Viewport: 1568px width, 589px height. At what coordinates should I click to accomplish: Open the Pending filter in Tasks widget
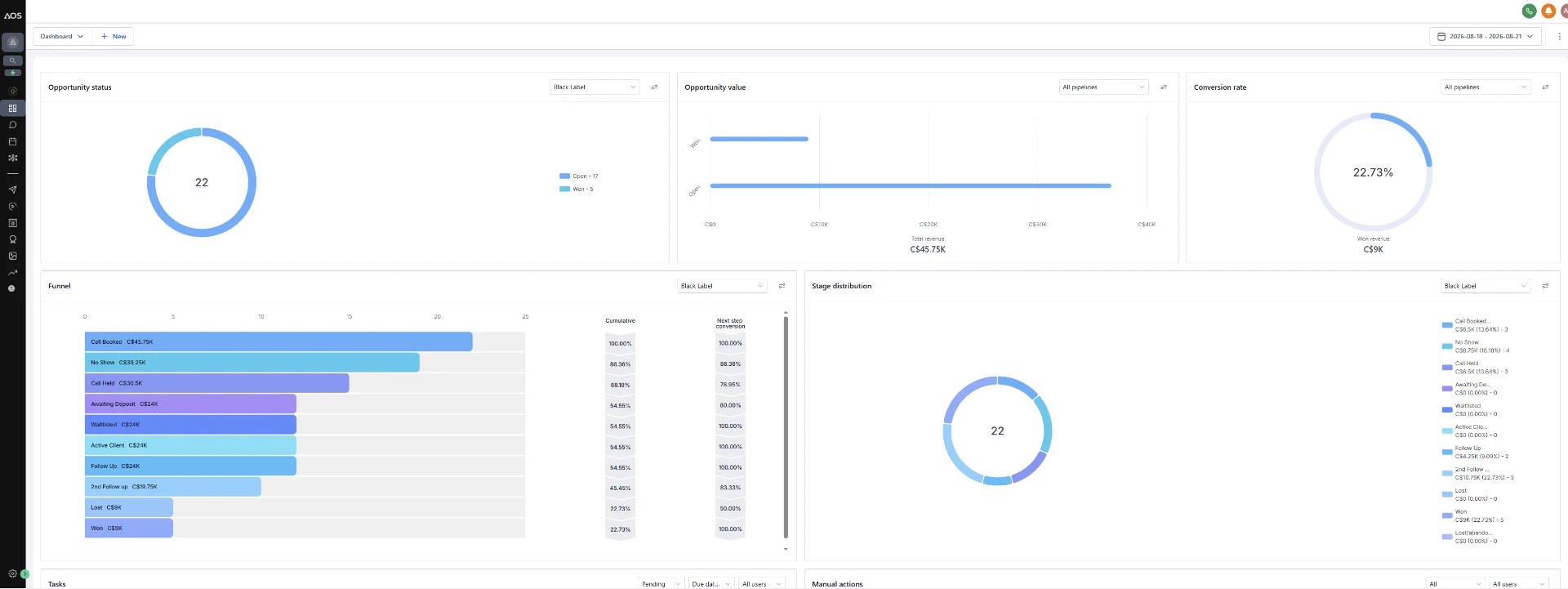click(661, 583)
